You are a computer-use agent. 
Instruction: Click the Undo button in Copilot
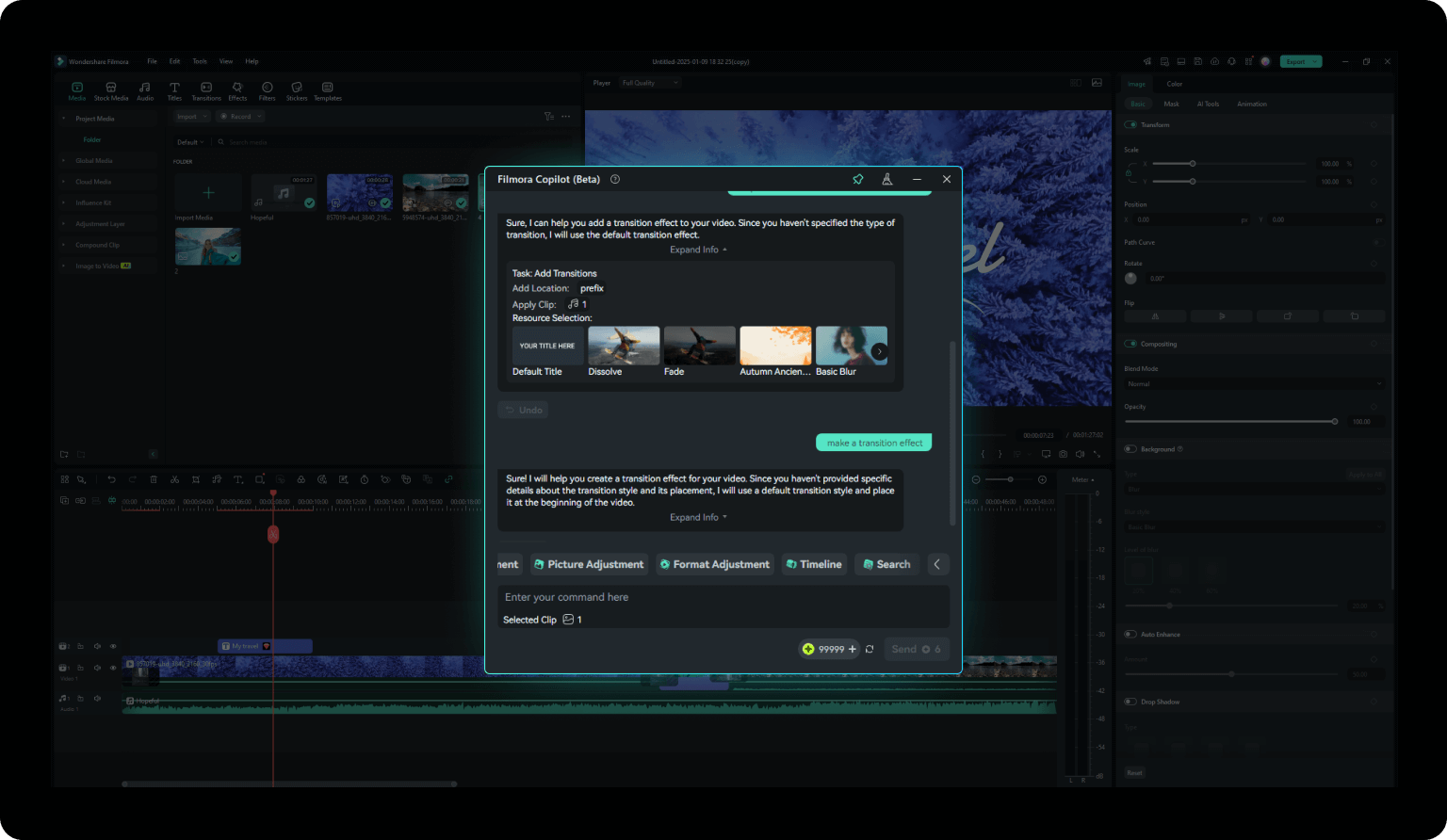523,410
